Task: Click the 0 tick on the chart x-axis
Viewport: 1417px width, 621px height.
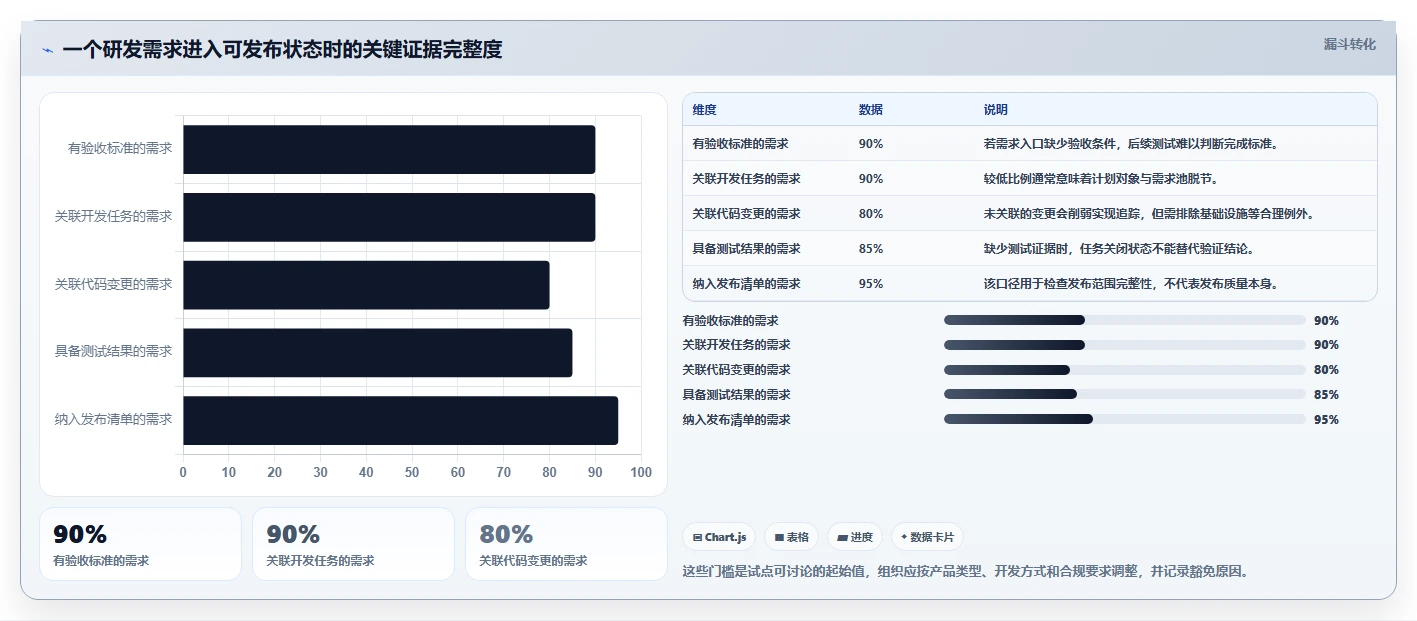Action: [x=183, y=473]
